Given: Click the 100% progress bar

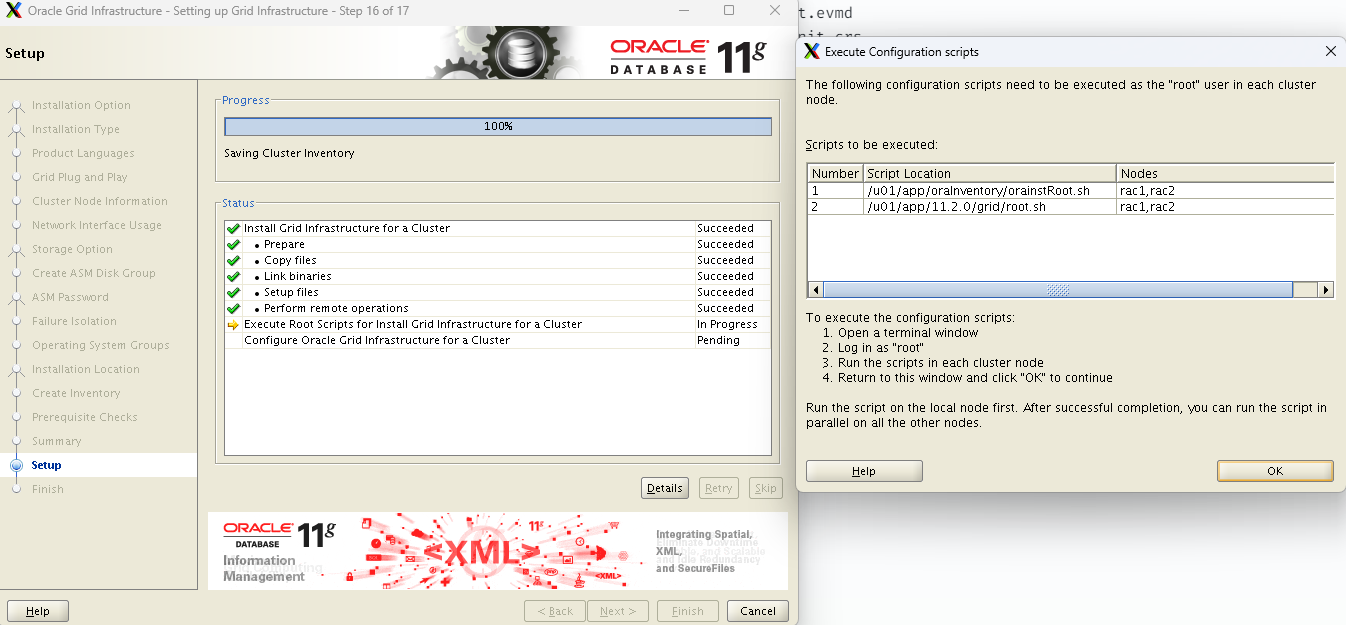Looking at the screenshot, I should (x=498, y=126).
